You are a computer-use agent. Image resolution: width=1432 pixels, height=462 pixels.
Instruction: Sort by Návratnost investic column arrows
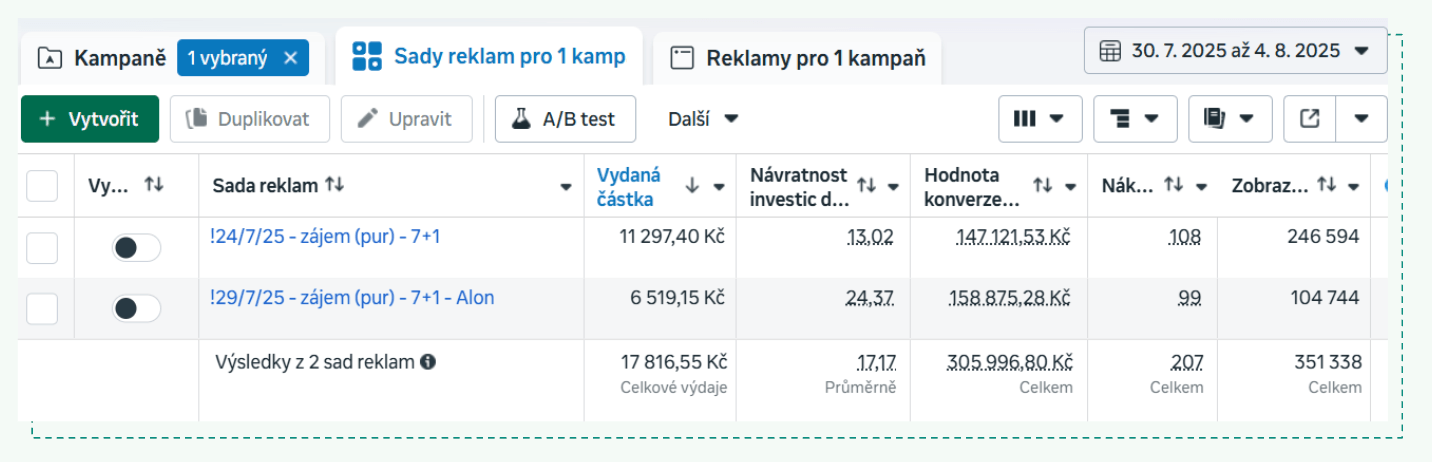(866, 185)
